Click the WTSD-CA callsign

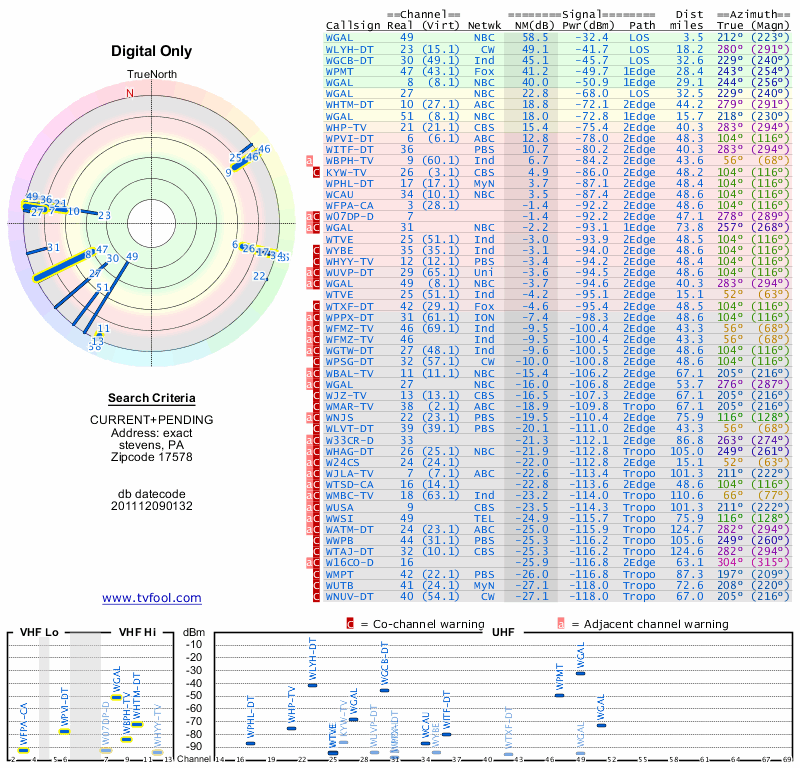tap(349, 485)
